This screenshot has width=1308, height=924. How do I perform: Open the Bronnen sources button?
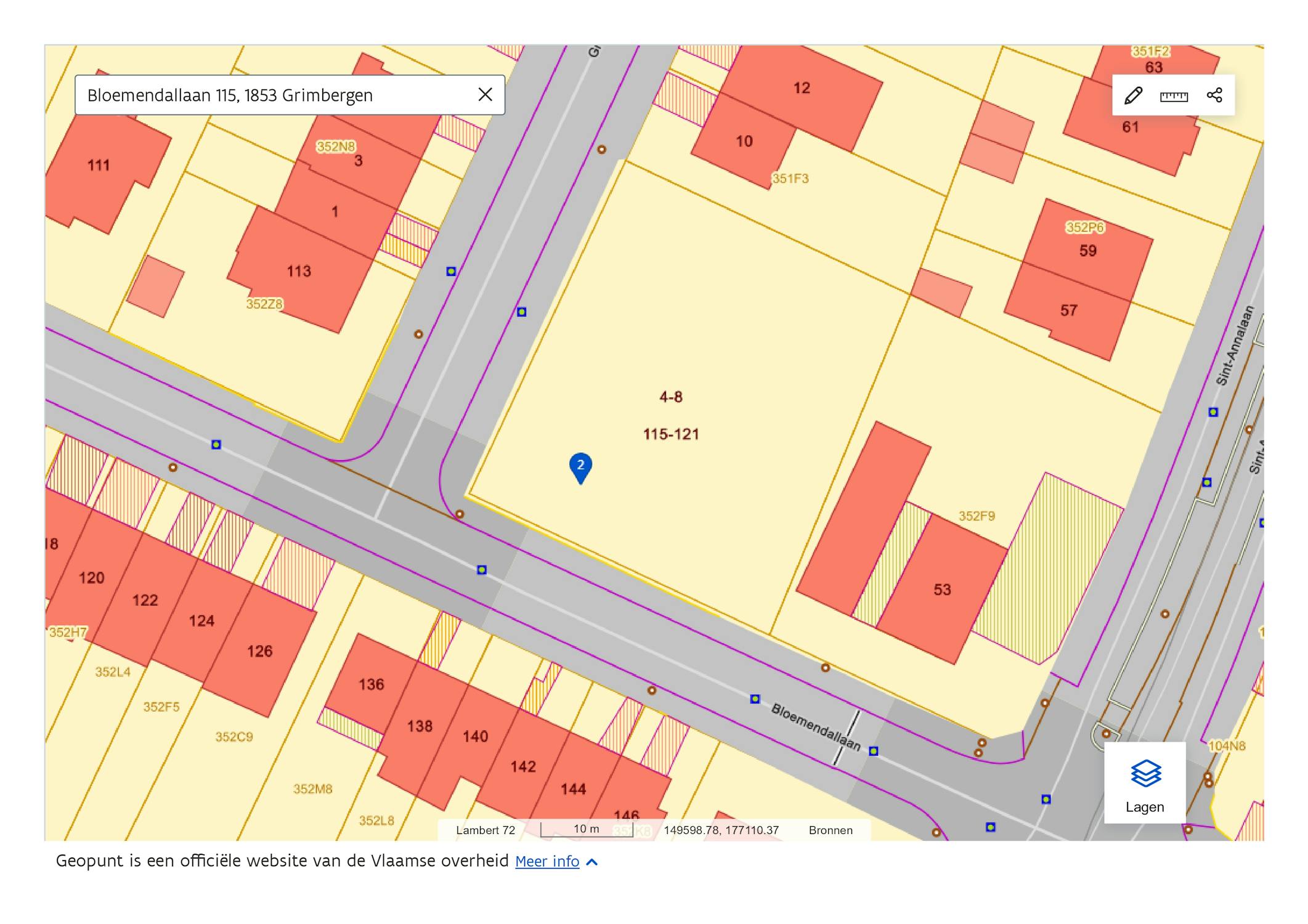click(x=831, y=830)
